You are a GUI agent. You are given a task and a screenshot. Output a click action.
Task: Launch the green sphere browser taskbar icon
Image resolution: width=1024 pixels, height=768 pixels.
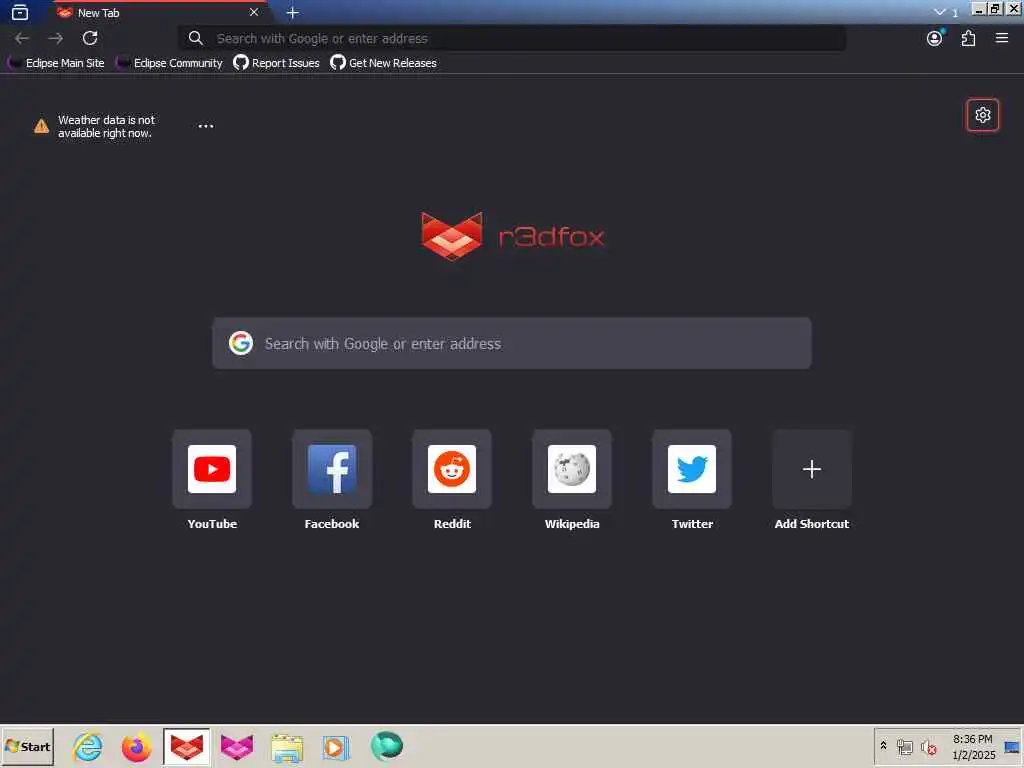[x=387, y=746]
